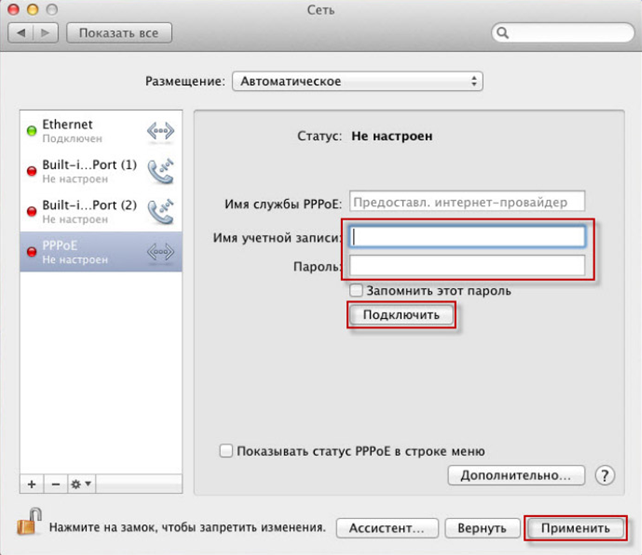Open the gear action menu below list
The image size is (642, 555).
coord(81,484)
